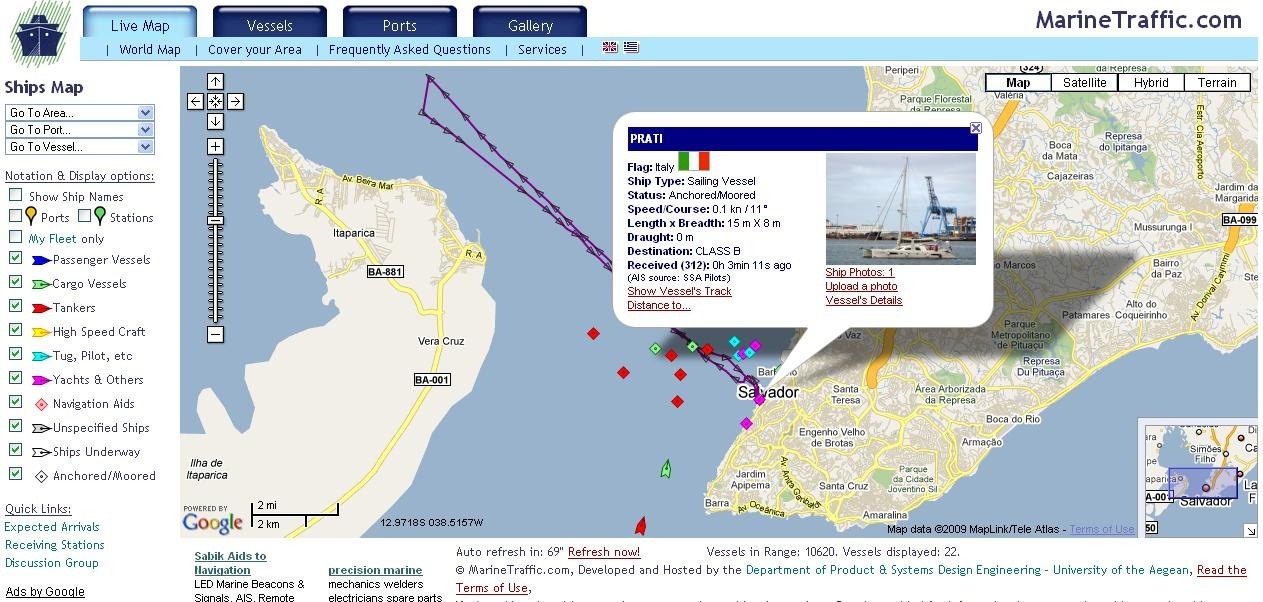This screenshot has height=602, width=1263.
Task: Open Services menu item
Action: point(542,49)
